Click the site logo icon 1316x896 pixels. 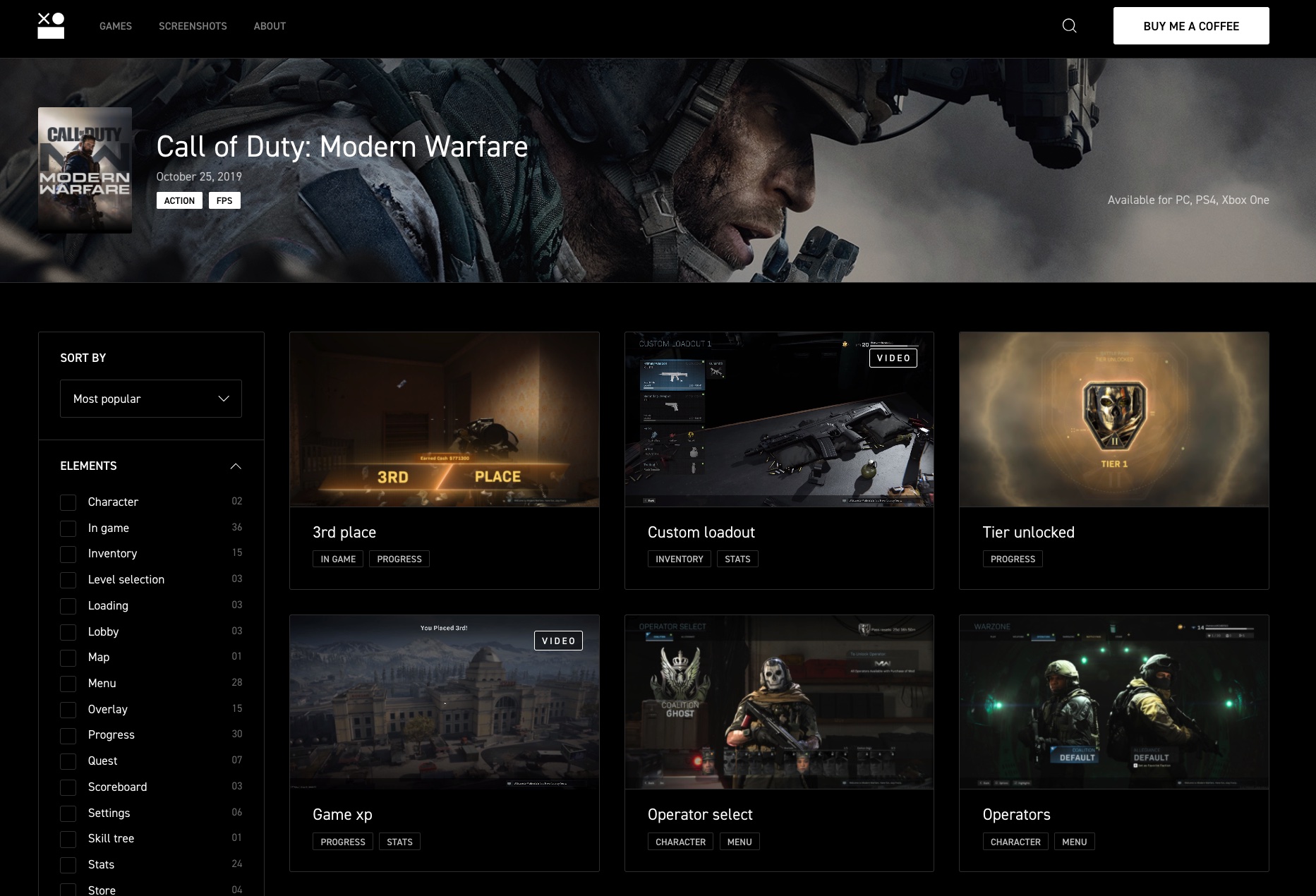51,26
